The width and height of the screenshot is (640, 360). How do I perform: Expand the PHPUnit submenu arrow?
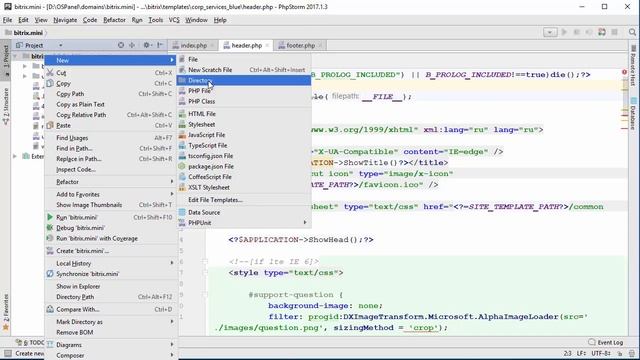(304, 223)
